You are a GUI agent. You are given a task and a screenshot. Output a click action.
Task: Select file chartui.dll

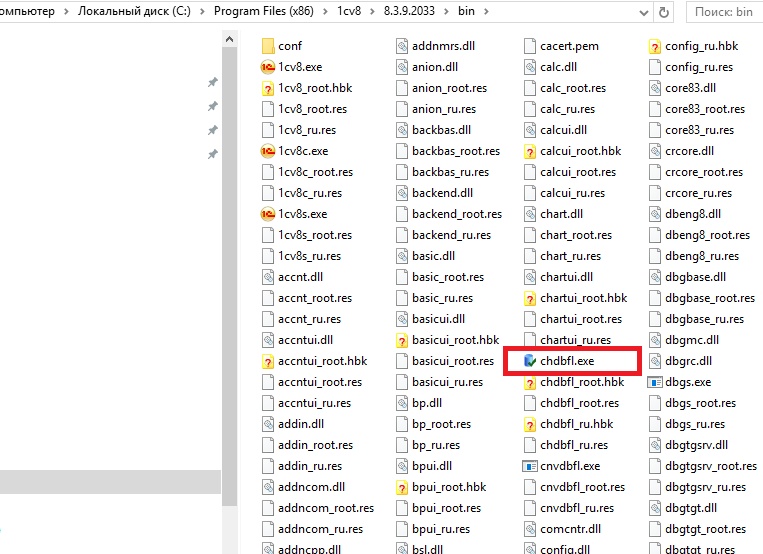click(559, 277)
